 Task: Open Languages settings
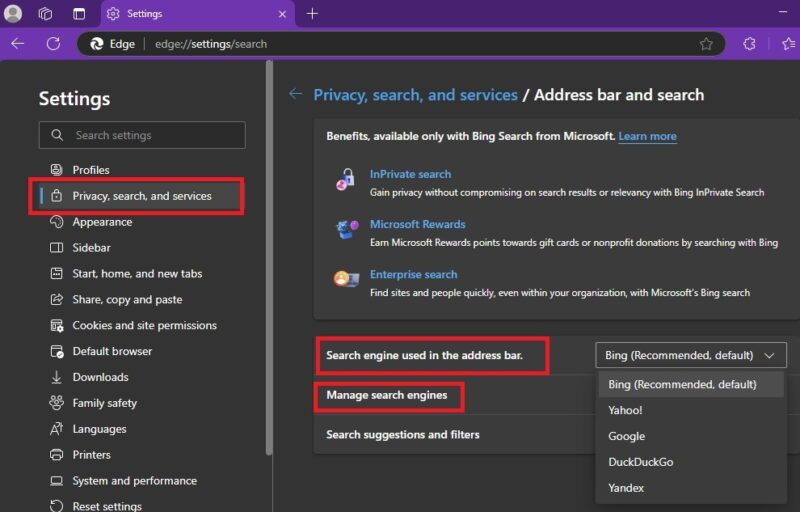pyautogui.click(x=99, y=429)
